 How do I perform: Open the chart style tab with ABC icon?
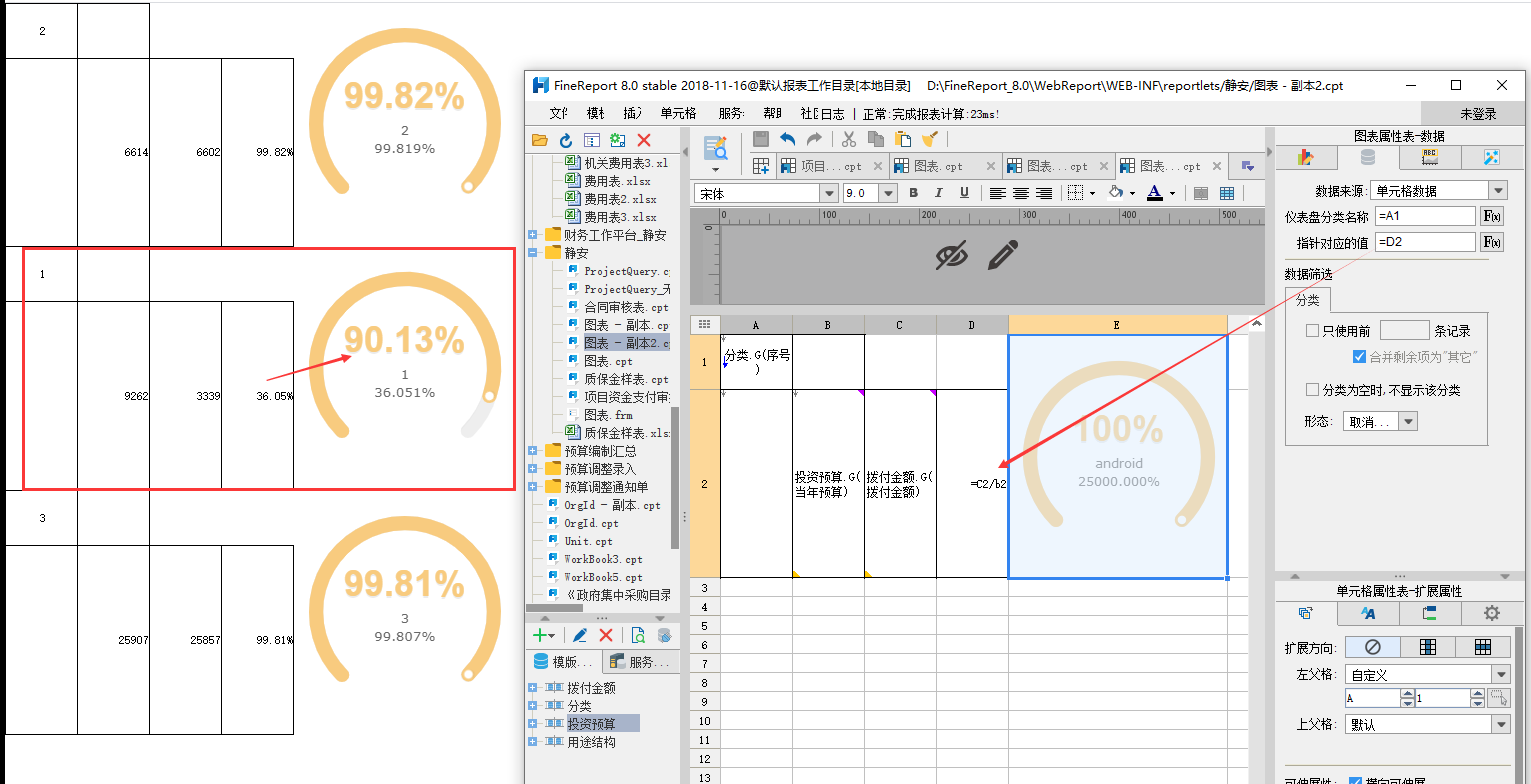click(x=1429, y=157)
